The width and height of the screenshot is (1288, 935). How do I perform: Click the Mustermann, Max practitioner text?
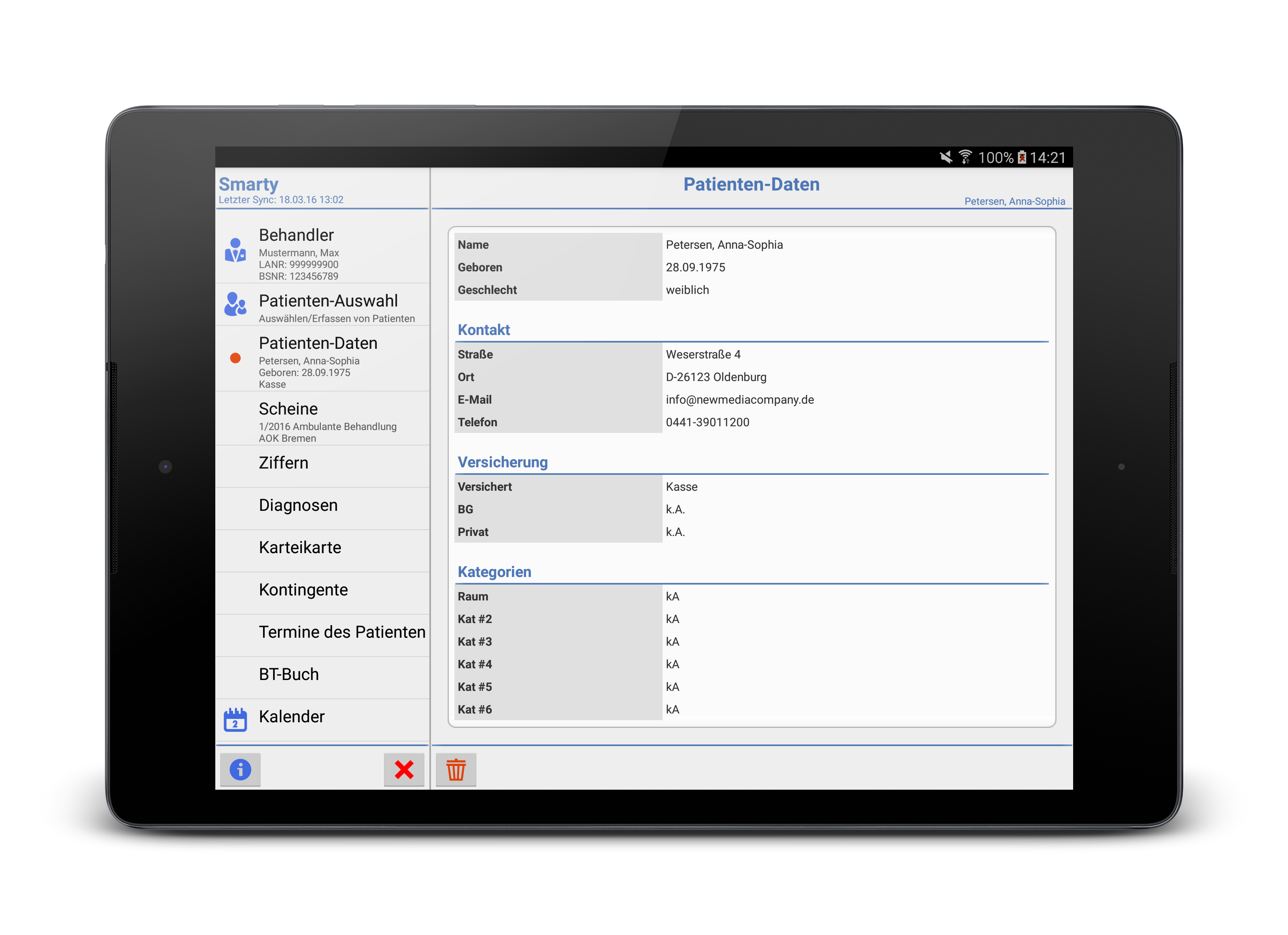(x=299, y=252)
